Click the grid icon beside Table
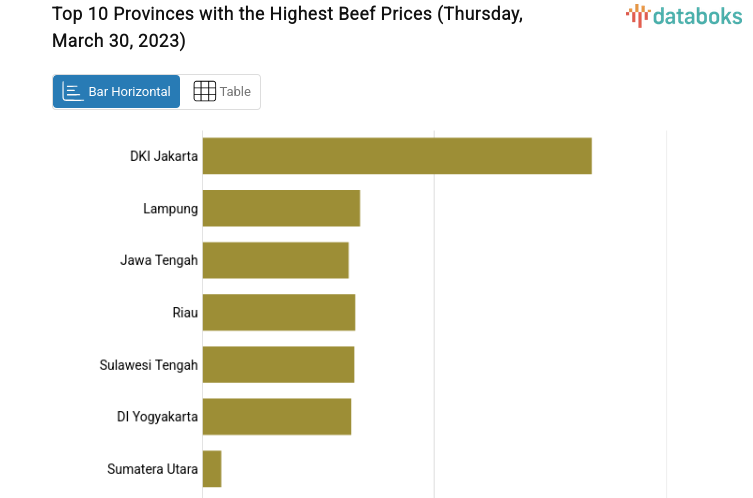The image size is (753, 498). pyautogui.click(x=204, y=92)
